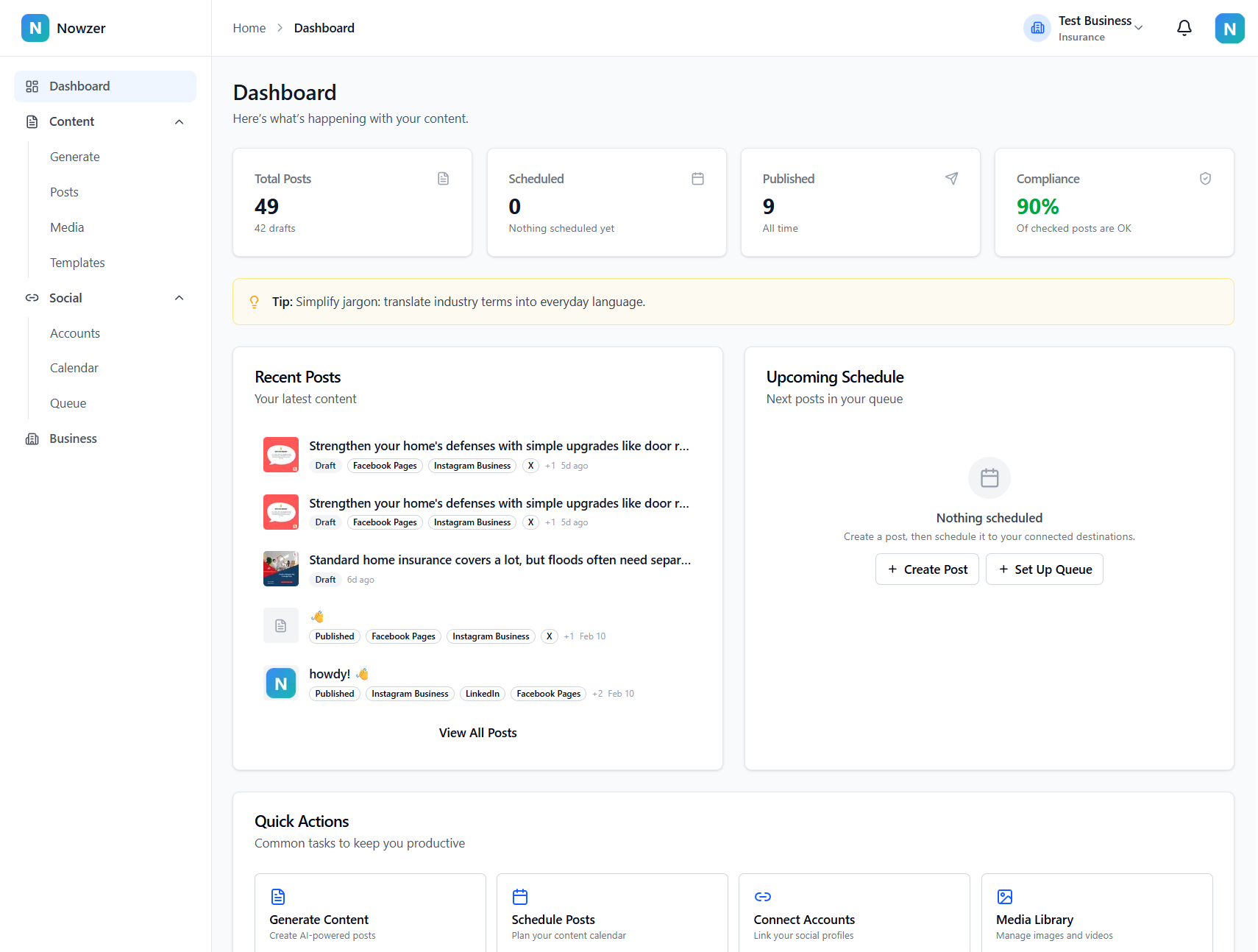This screenshot has height=952, width=1258.
Task: Click the Media Library image icon
Action: tap(1004, 897)
